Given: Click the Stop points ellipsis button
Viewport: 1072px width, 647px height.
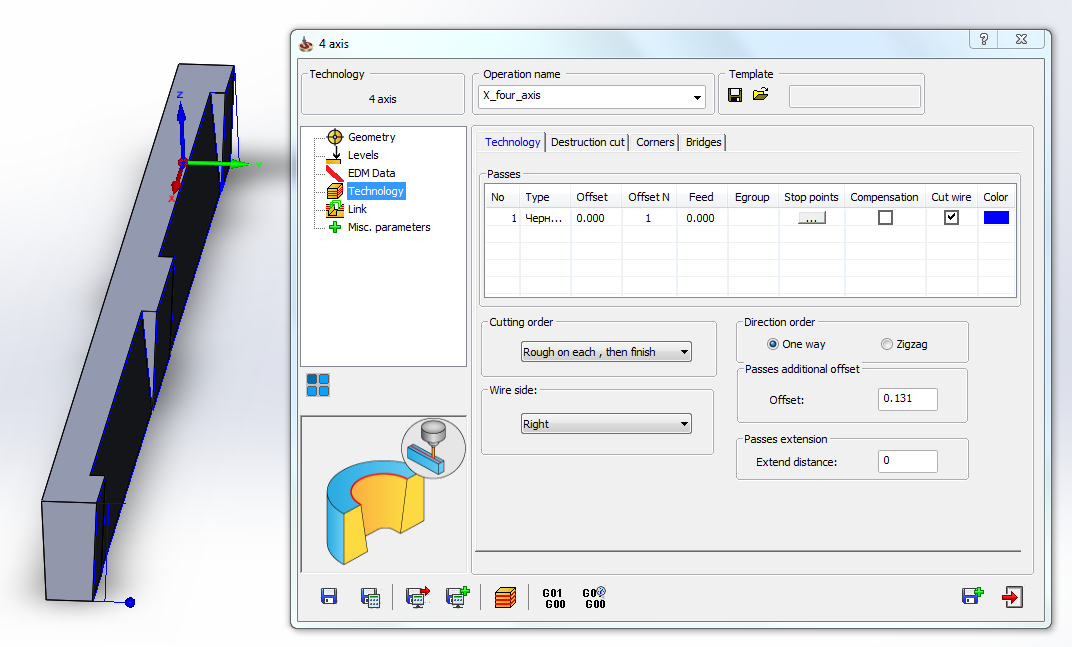Looking at the screenshot, I should tap(812, 217).
